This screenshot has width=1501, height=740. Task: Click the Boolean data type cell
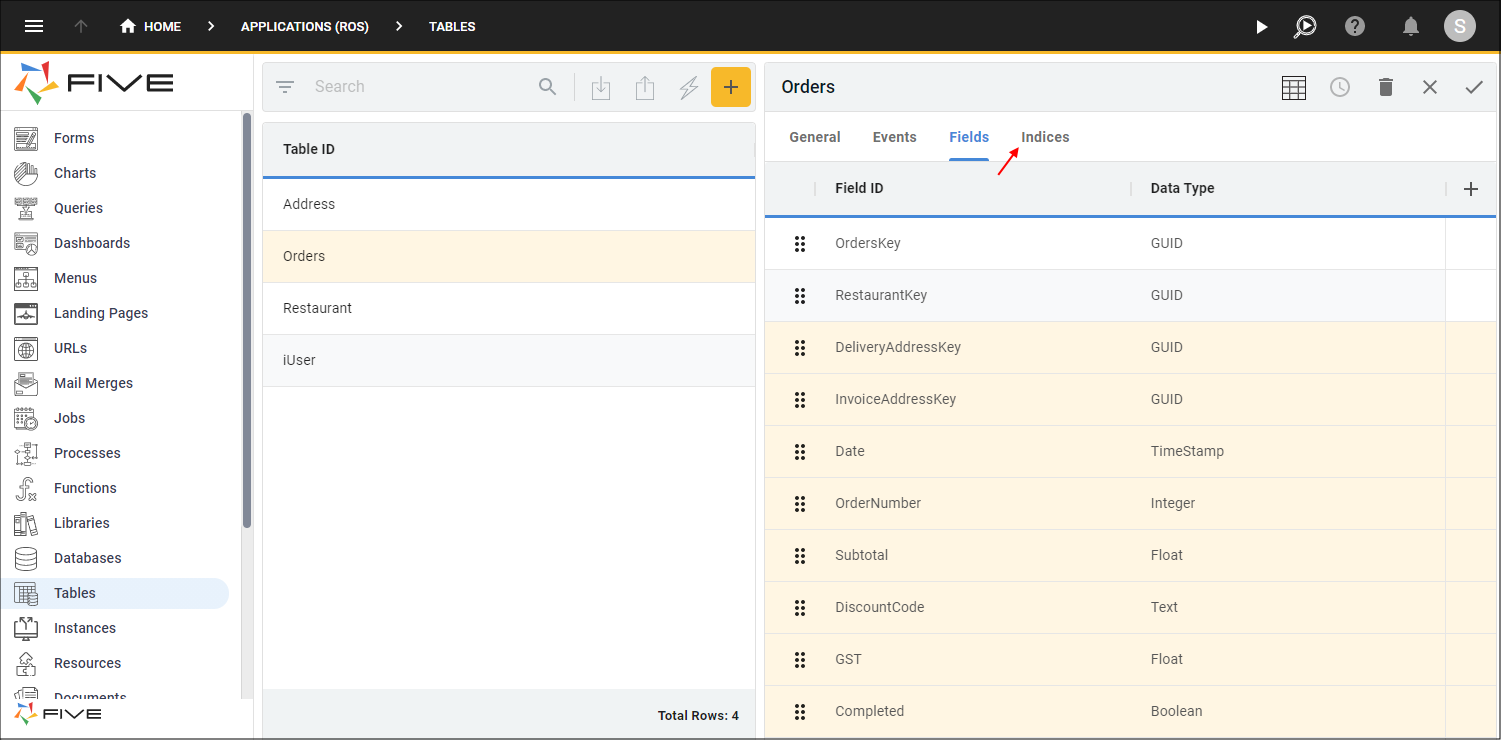1176,711
